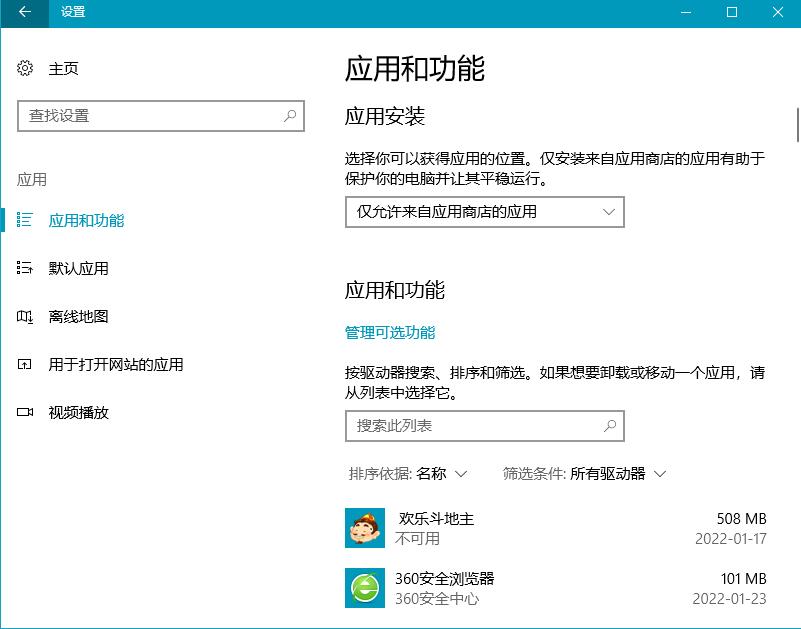Click the 不可用 status text
Viewport: 801px width, 629px height.
(x=417, y=539)
